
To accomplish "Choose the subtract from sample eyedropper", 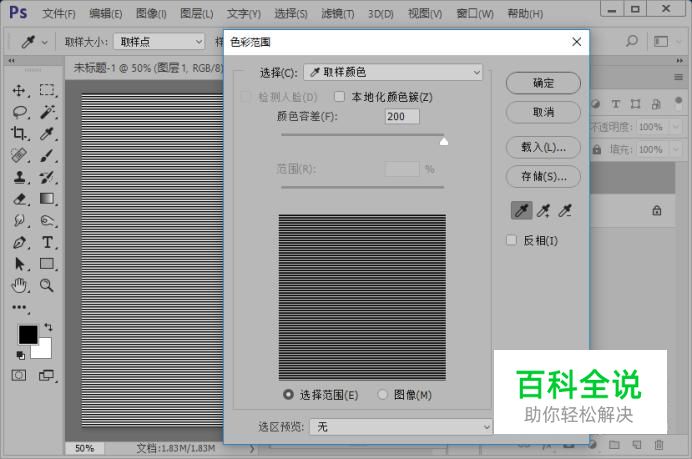I will tap(565, 211).
